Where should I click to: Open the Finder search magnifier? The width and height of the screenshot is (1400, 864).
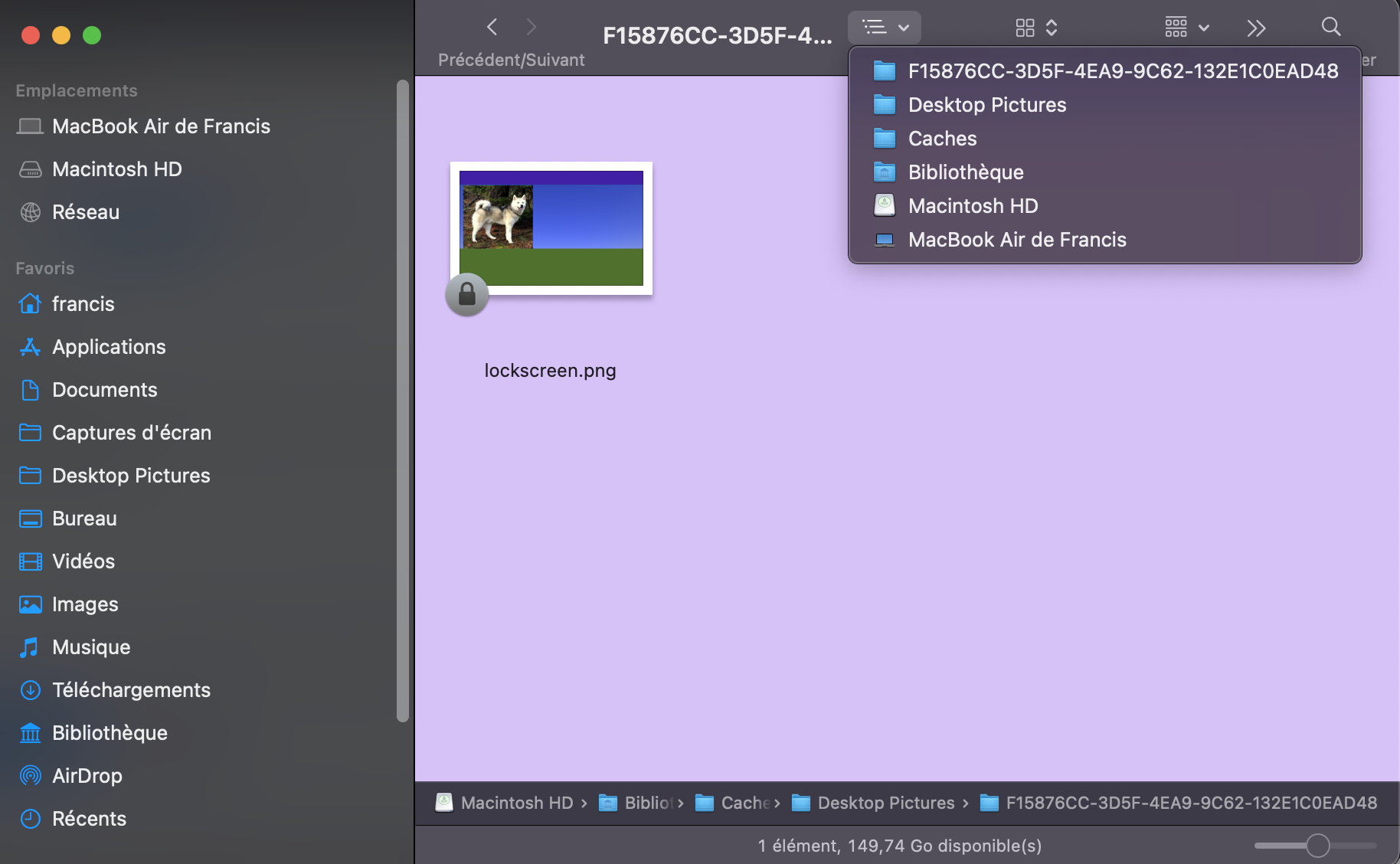click(x=1331, y=27)
